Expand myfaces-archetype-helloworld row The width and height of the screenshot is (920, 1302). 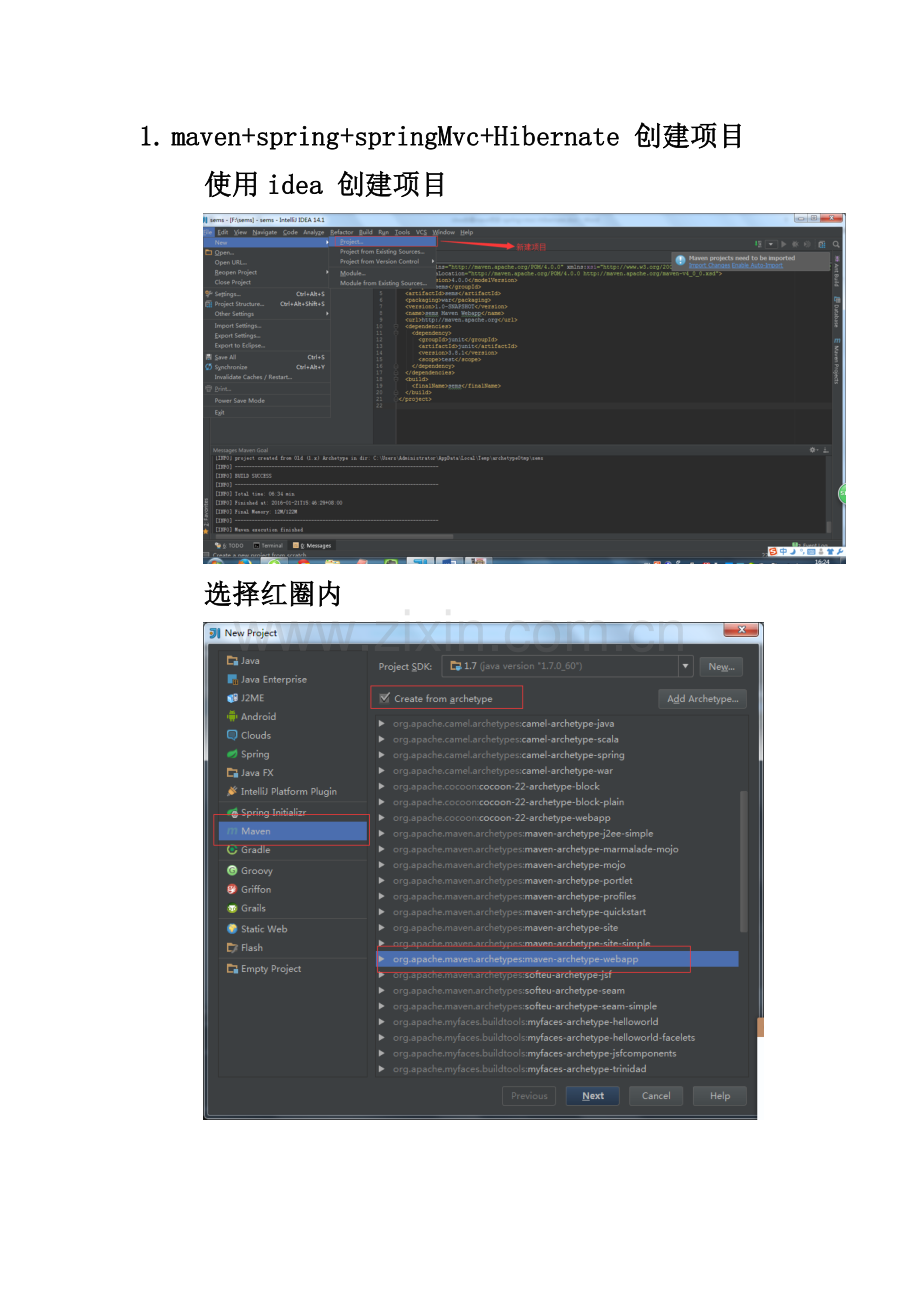[382, 1022]
